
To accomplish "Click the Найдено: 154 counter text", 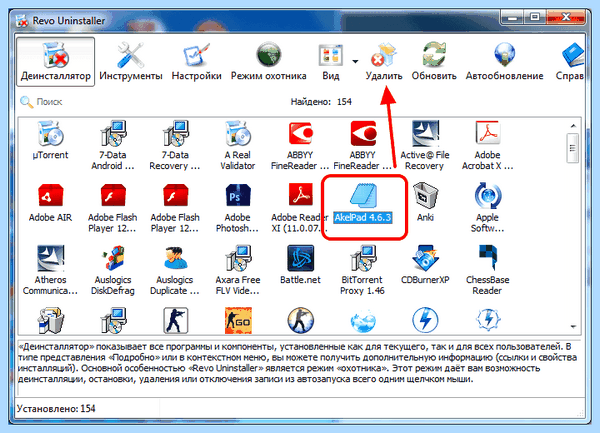I will pyautogui.click(x=321, y=102).
